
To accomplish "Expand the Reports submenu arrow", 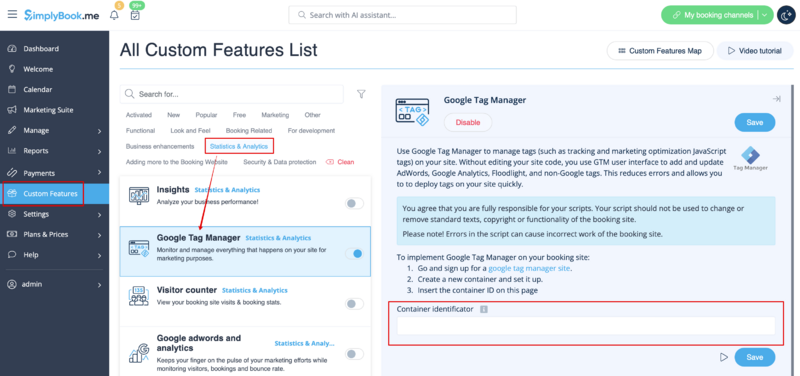I will pos(99,152).
